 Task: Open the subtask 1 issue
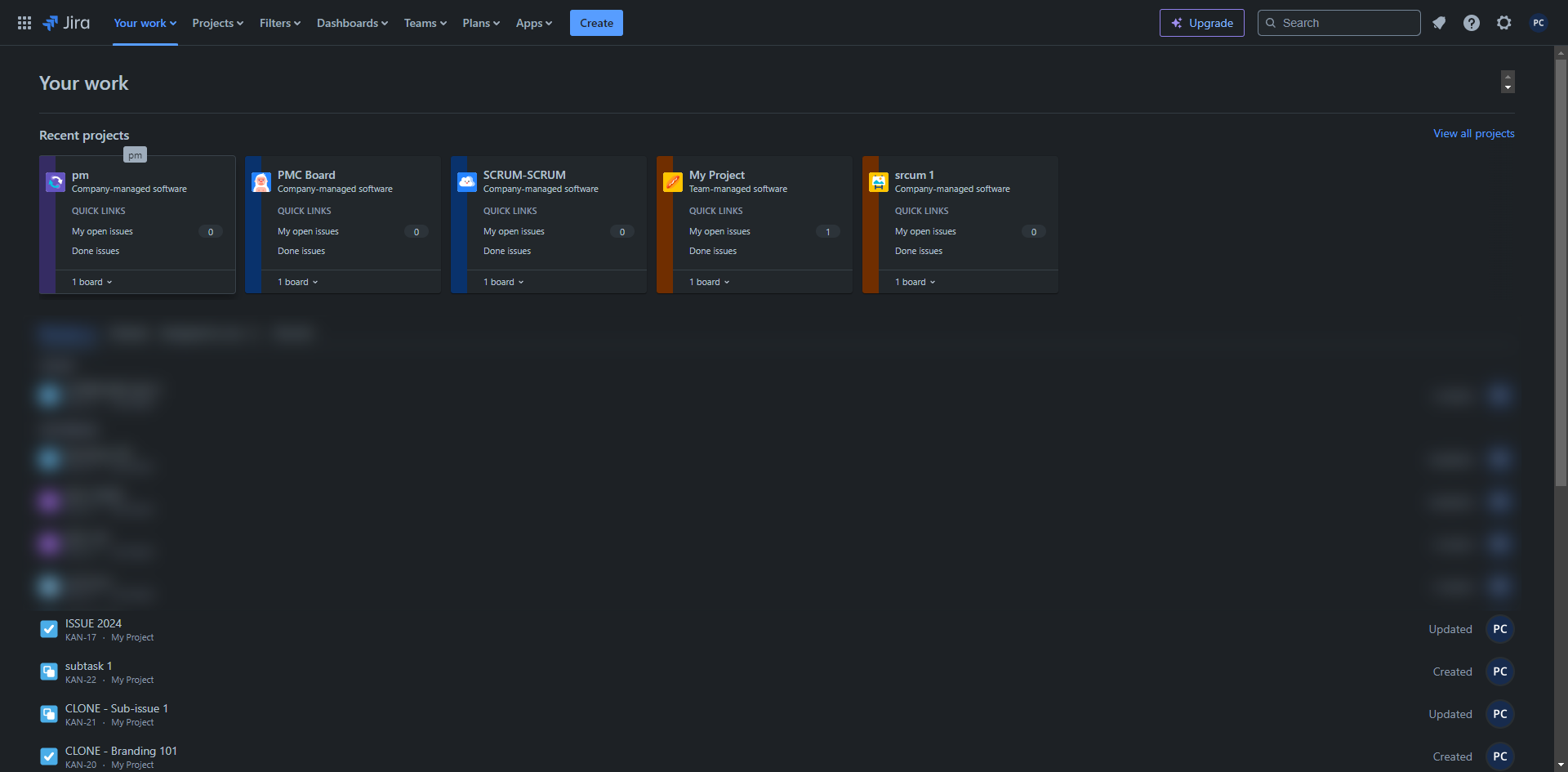[88, 666]
